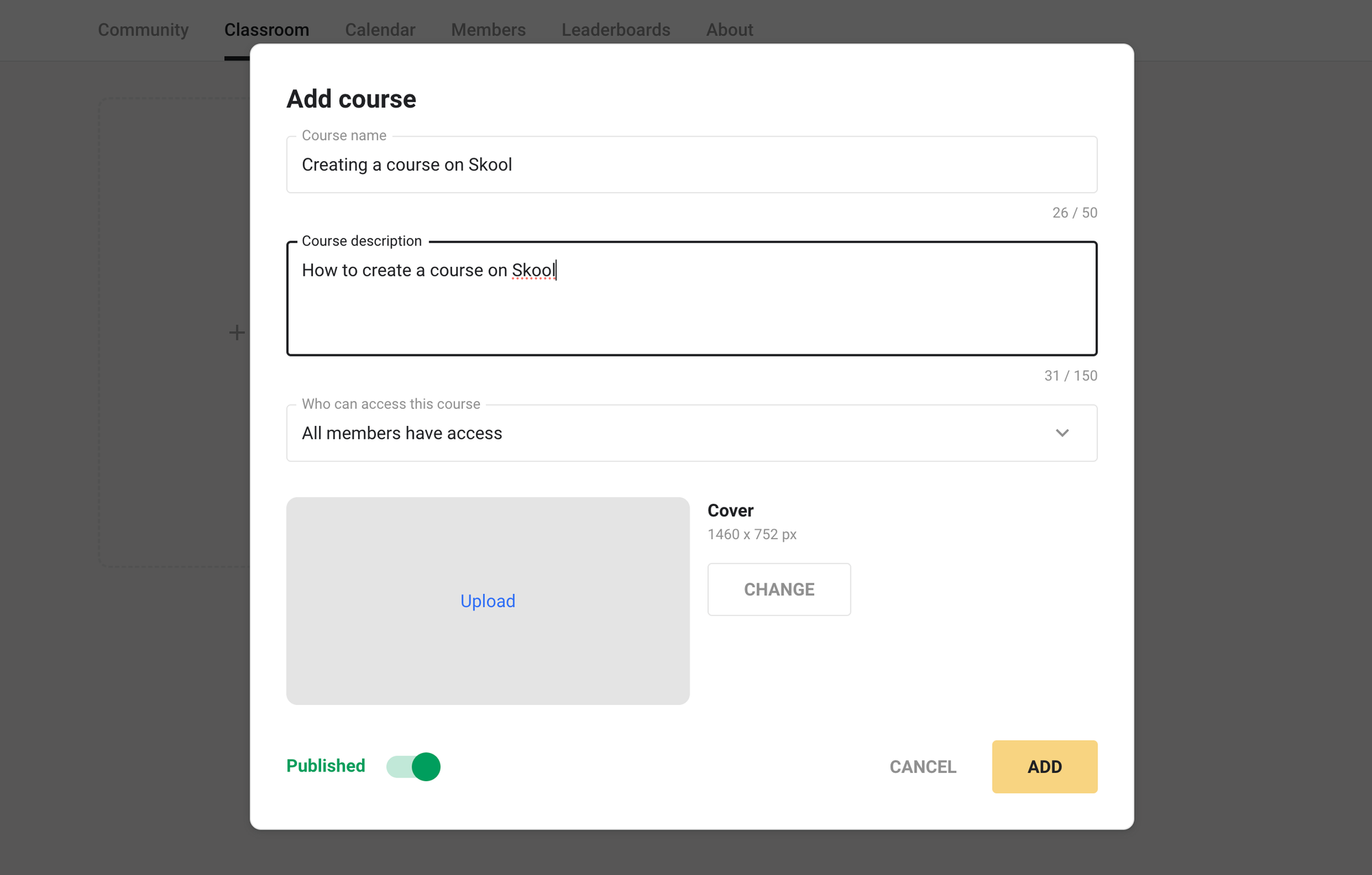Select the Calendar tab

pyautogui.click(x=380, y=29)
